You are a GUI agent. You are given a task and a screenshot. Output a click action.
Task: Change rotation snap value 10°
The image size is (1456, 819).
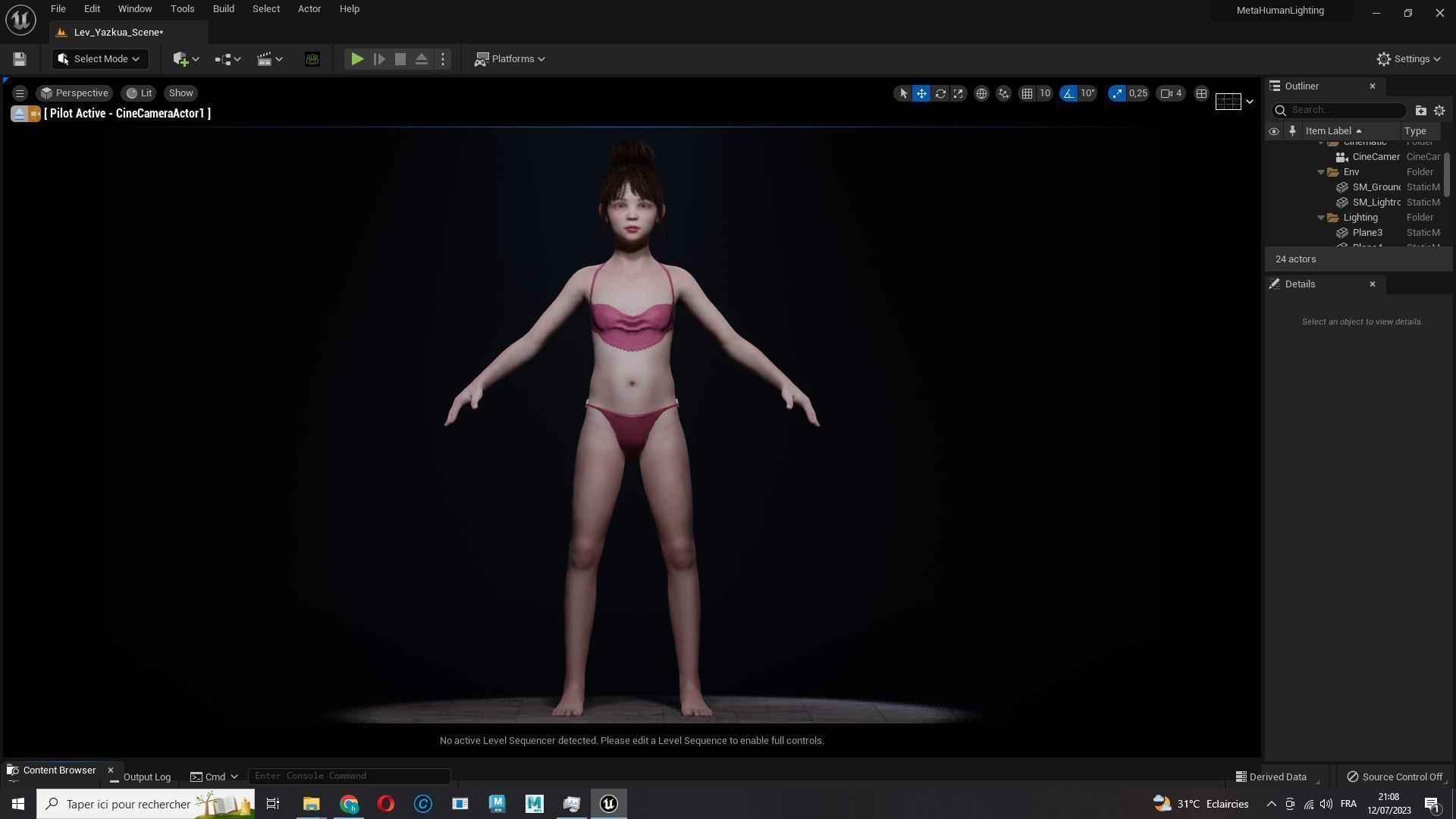1088,93
